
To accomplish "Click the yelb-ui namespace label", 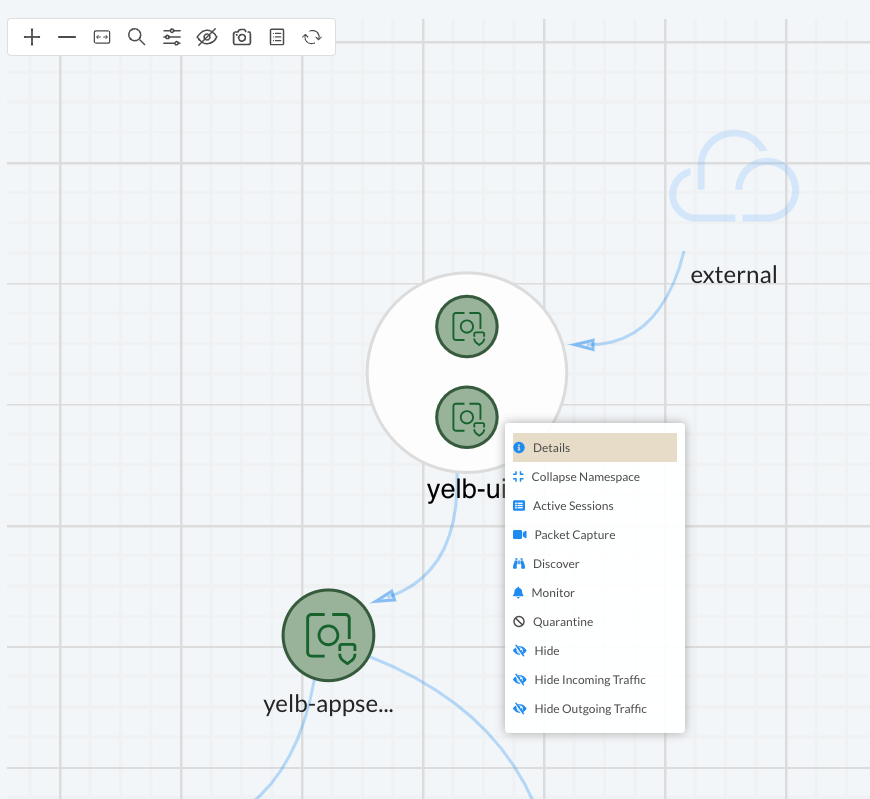I will (x=466, y=489).
